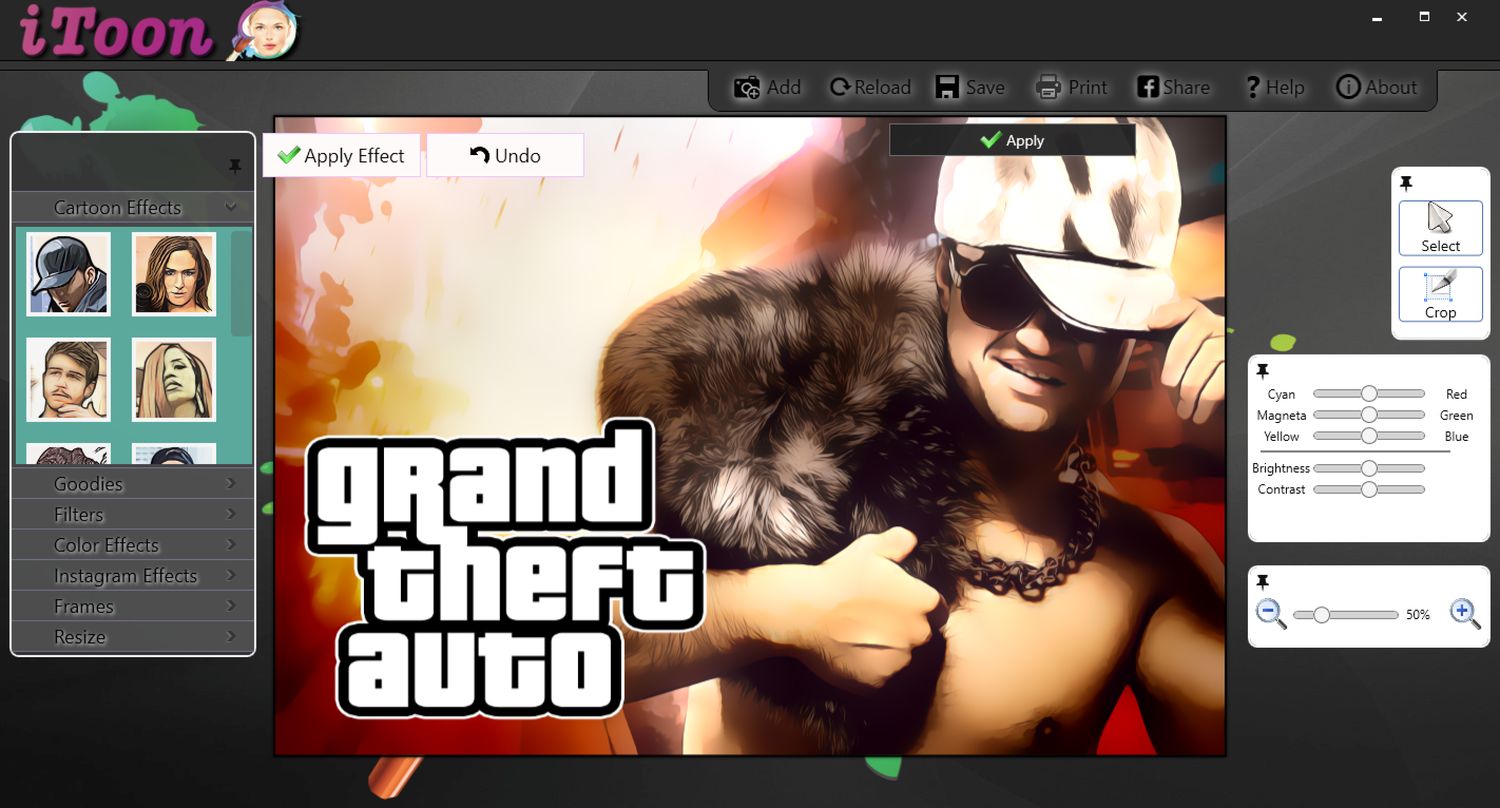Viewport: 1500px width, 808px height.
Task: Click the 50% zoom value
Action: [x=1418, y=615]
